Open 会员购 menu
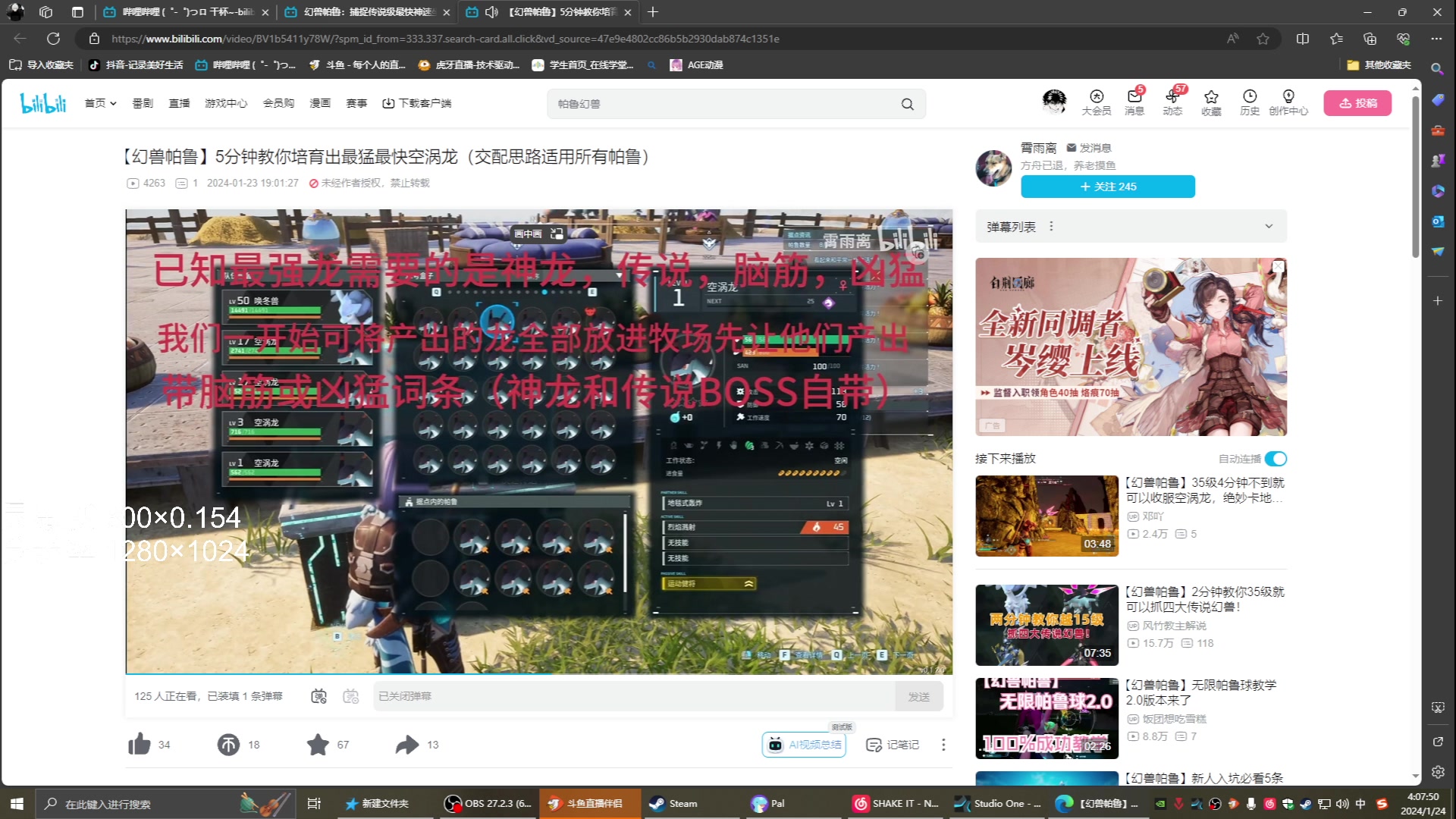 [278, 103]
